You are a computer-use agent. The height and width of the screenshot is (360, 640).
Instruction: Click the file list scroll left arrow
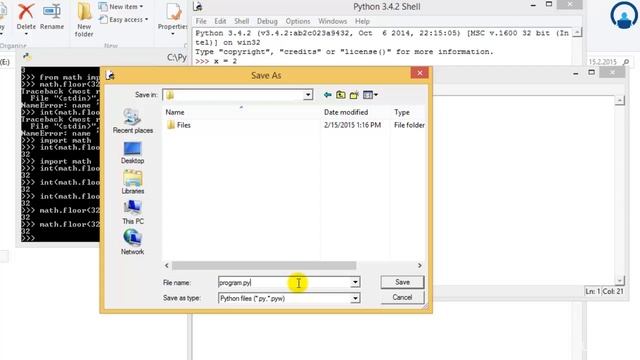pyautogui.click(x=167, y=266)
